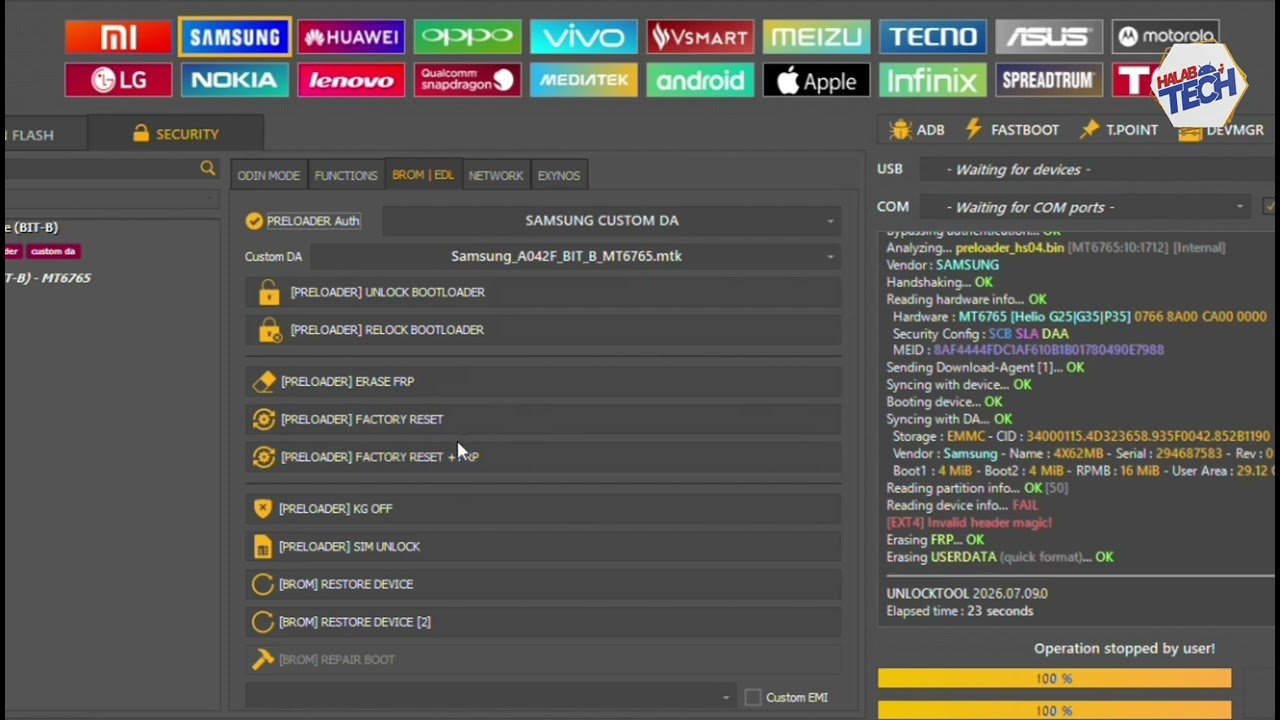Switch to the NETWORK tab
The height and width of the screenshot is (720, 1280).
point(496,175)
